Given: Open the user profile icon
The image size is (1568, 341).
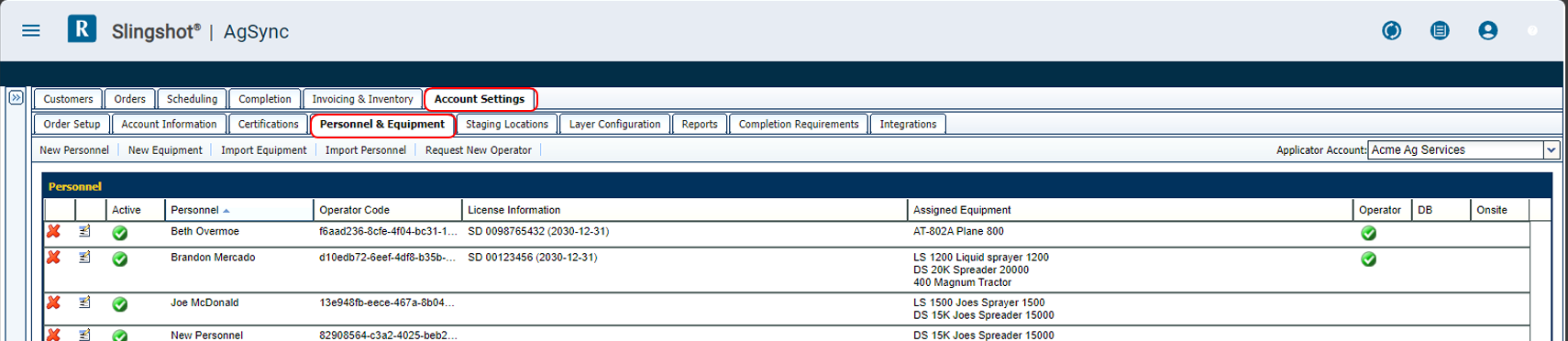Looking at the screenshot, I should tap(1487, 31).
